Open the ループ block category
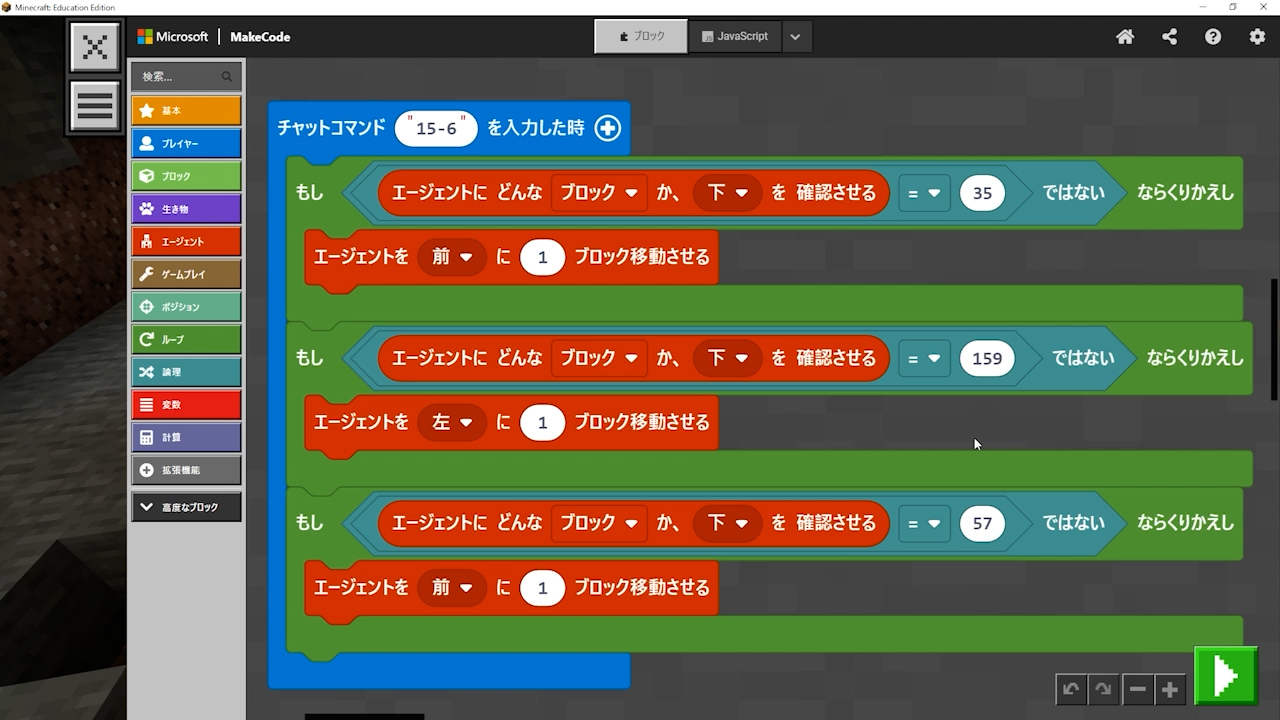The height and width of the screenshot is (720, 1280). pos(186,339)
